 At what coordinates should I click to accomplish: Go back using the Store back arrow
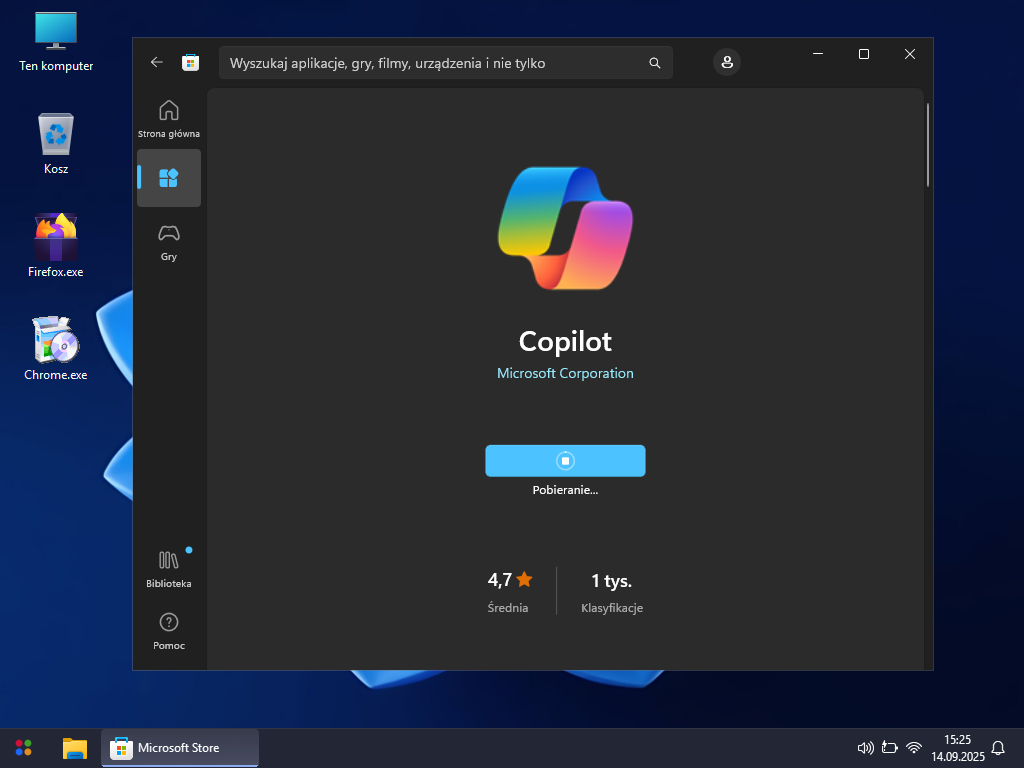pos(156,62)
